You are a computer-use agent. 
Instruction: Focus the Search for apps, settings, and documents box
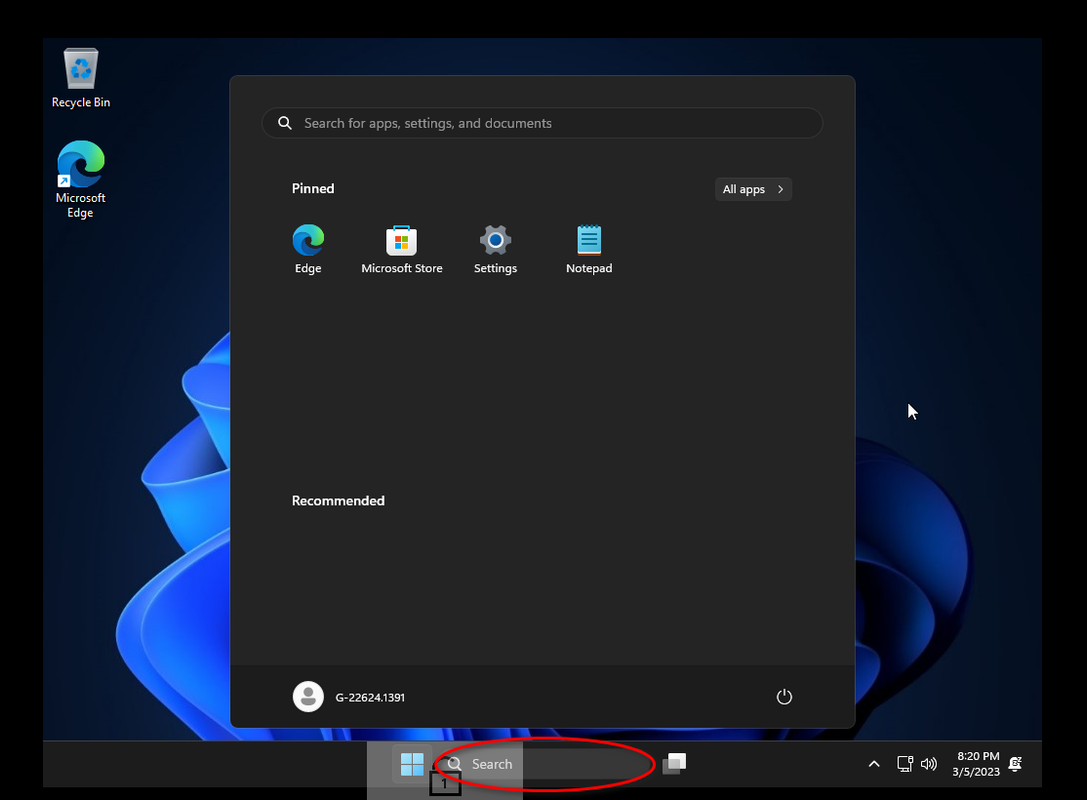point(542,123)
